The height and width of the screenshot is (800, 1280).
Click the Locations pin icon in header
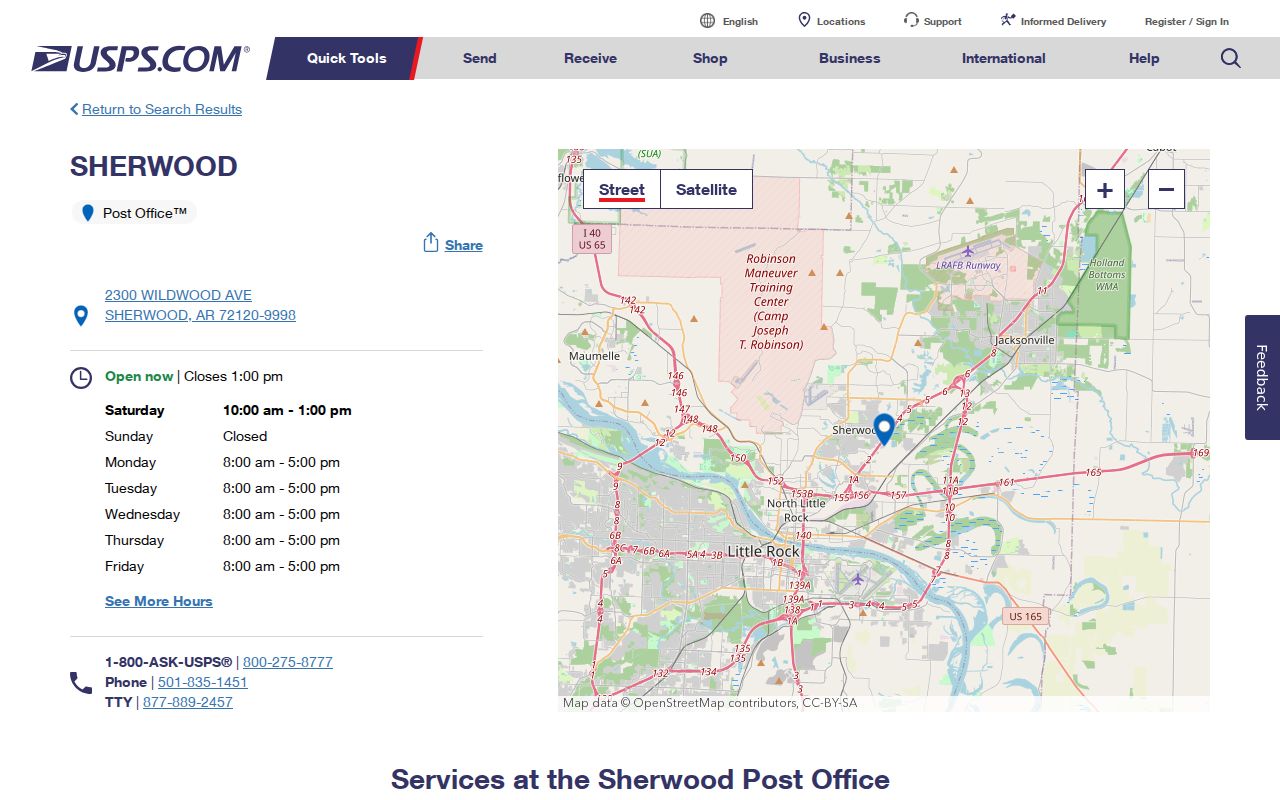coord(804,20)
